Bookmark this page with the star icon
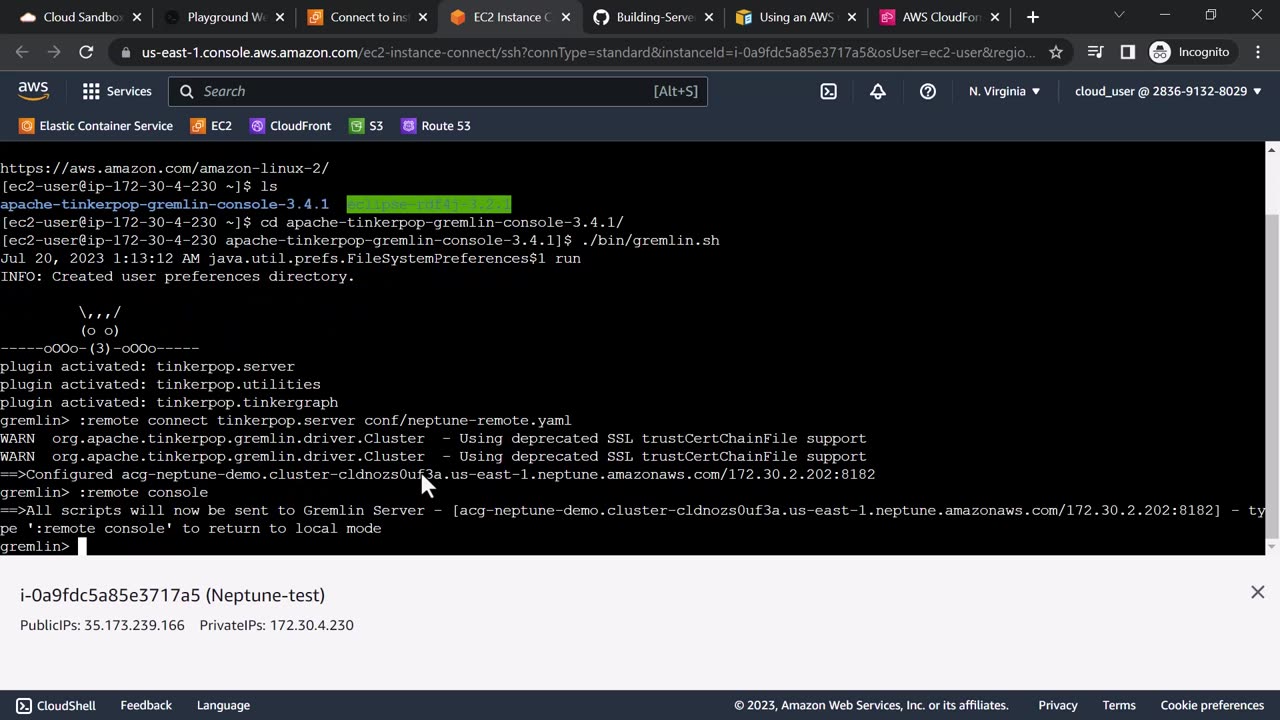This screenshot has width=1280, height=720. [1056, 52]
